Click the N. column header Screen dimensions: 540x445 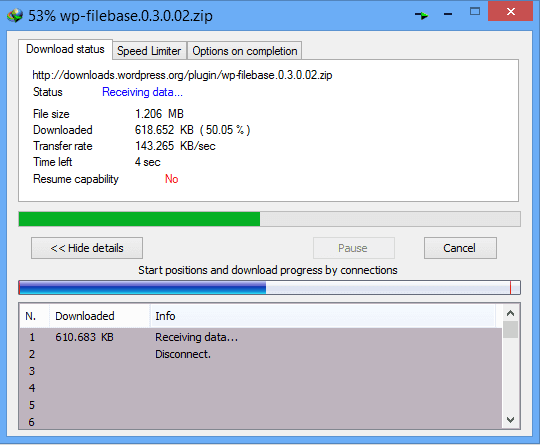pyautogui.click(x=34, y=316)
